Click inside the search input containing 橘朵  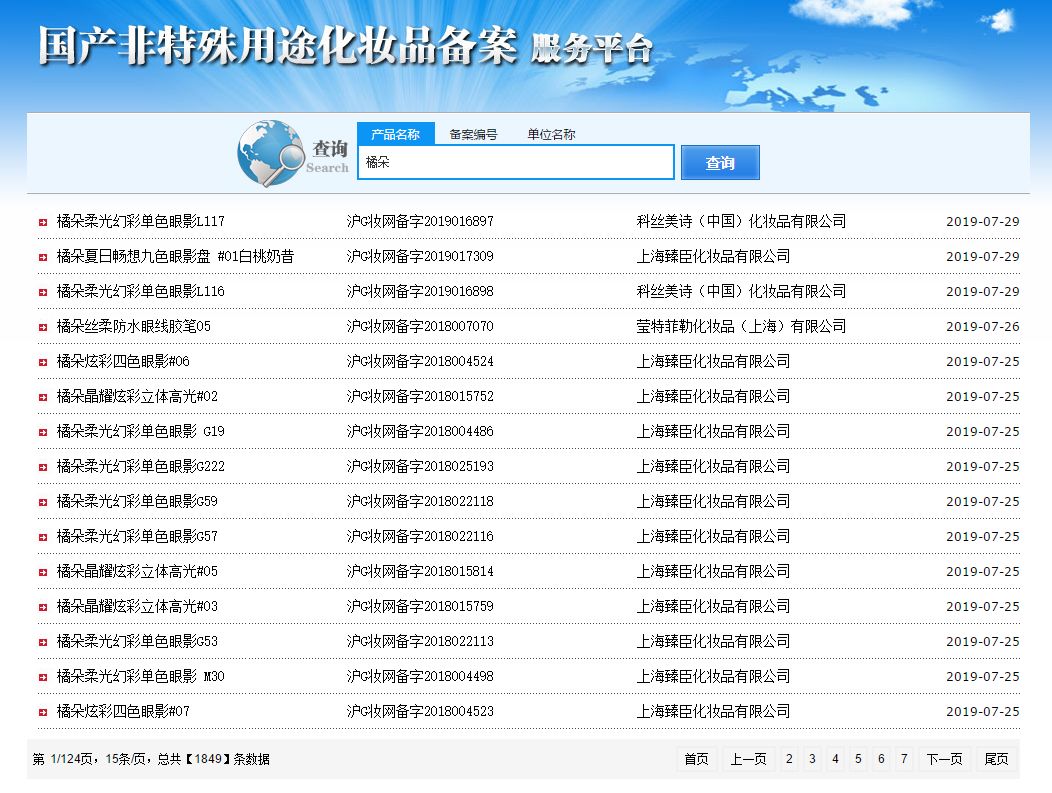coord(515,162)
